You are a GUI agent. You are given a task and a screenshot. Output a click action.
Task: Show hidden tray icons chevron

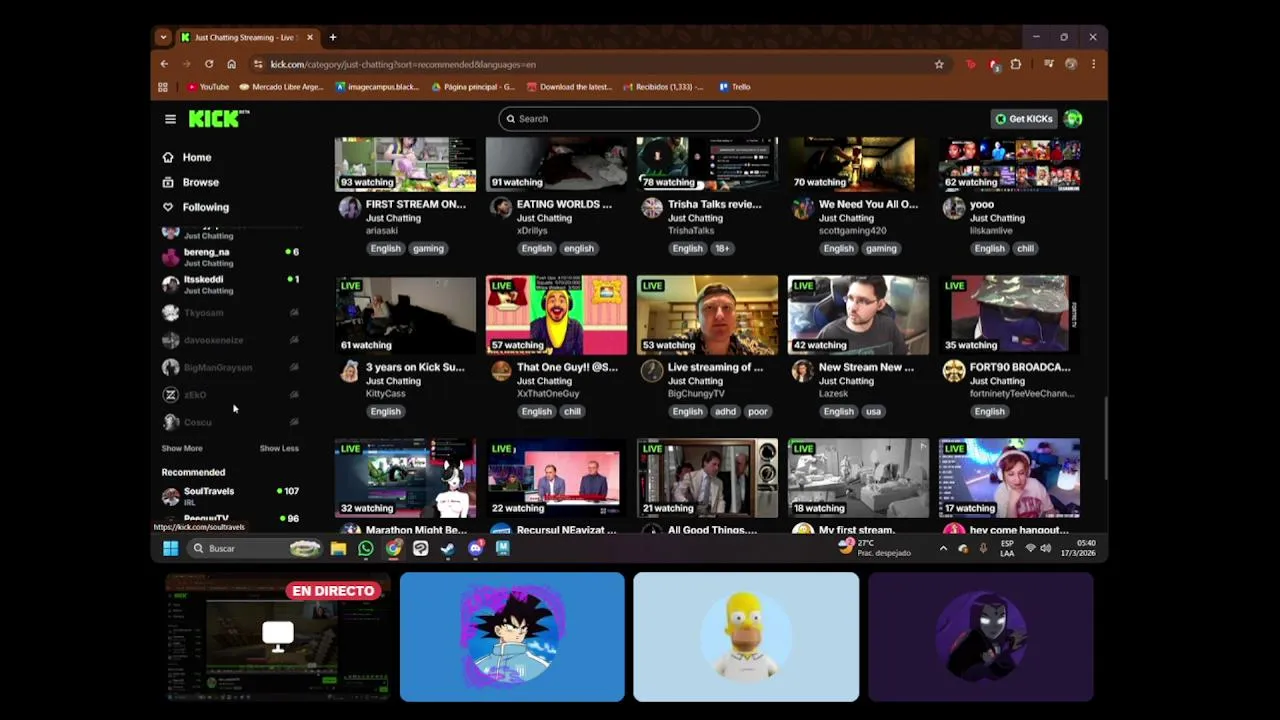click(x=943, y=548)
